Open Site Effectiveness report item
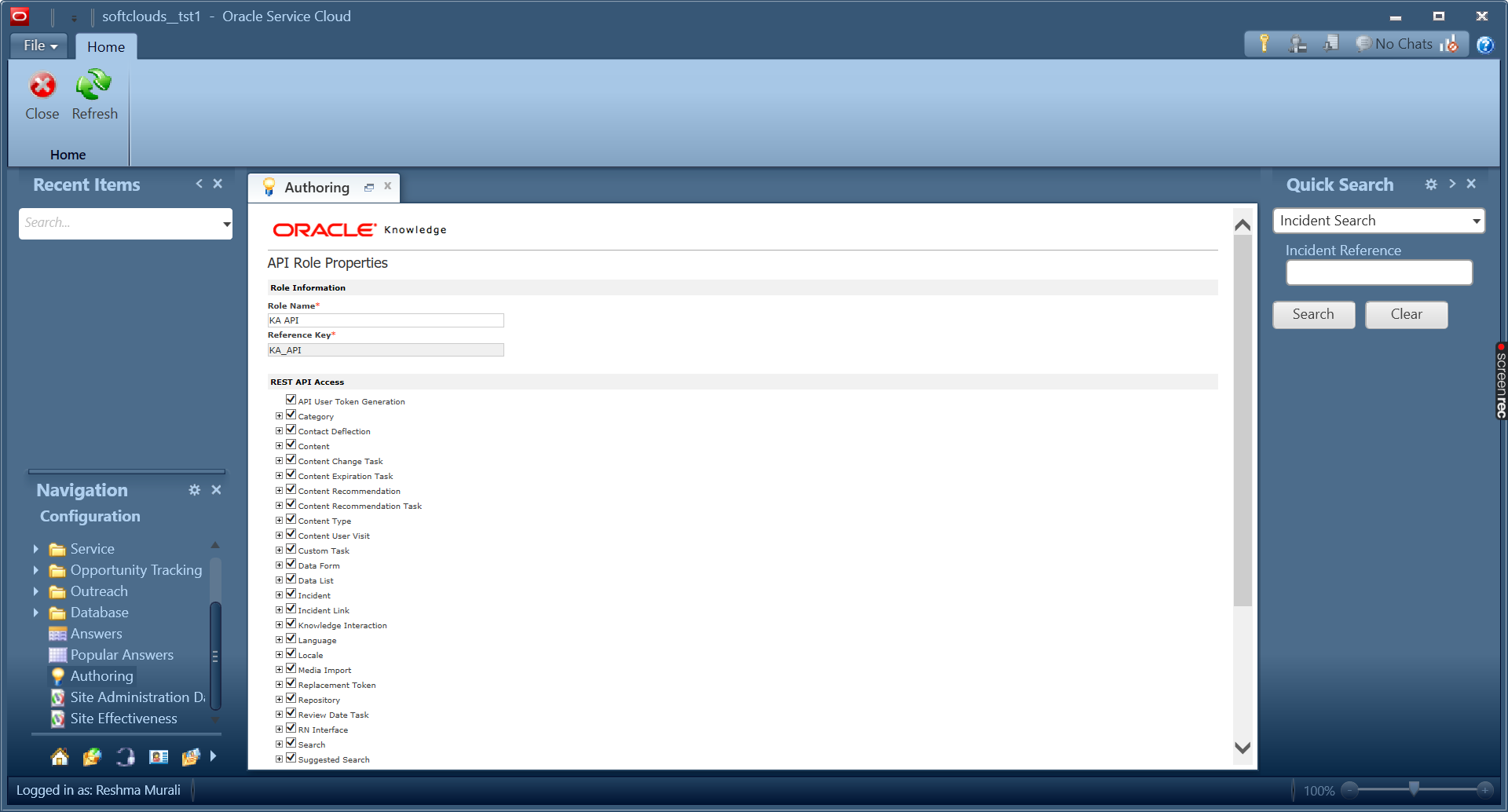The width and height of the screenshot is (1508, 812). [x=123, y=719]
